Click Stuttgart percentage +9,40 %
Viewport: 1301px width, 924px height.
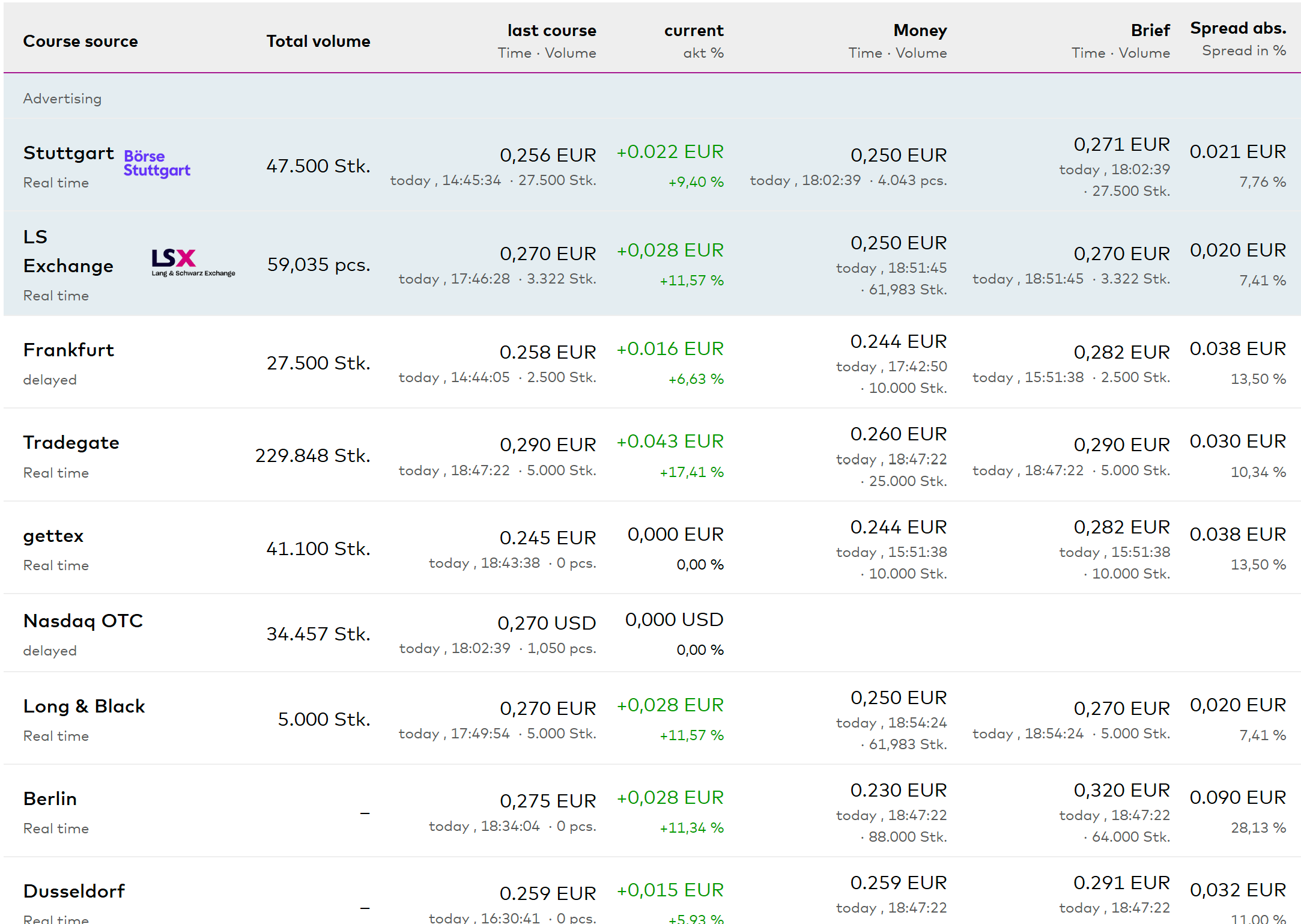[696, 182]
